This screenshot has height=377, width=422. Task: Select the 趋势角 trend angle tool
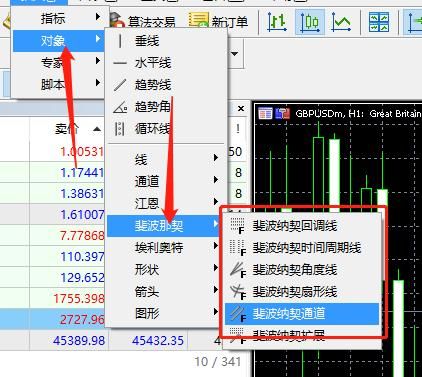tap(167, 107)
